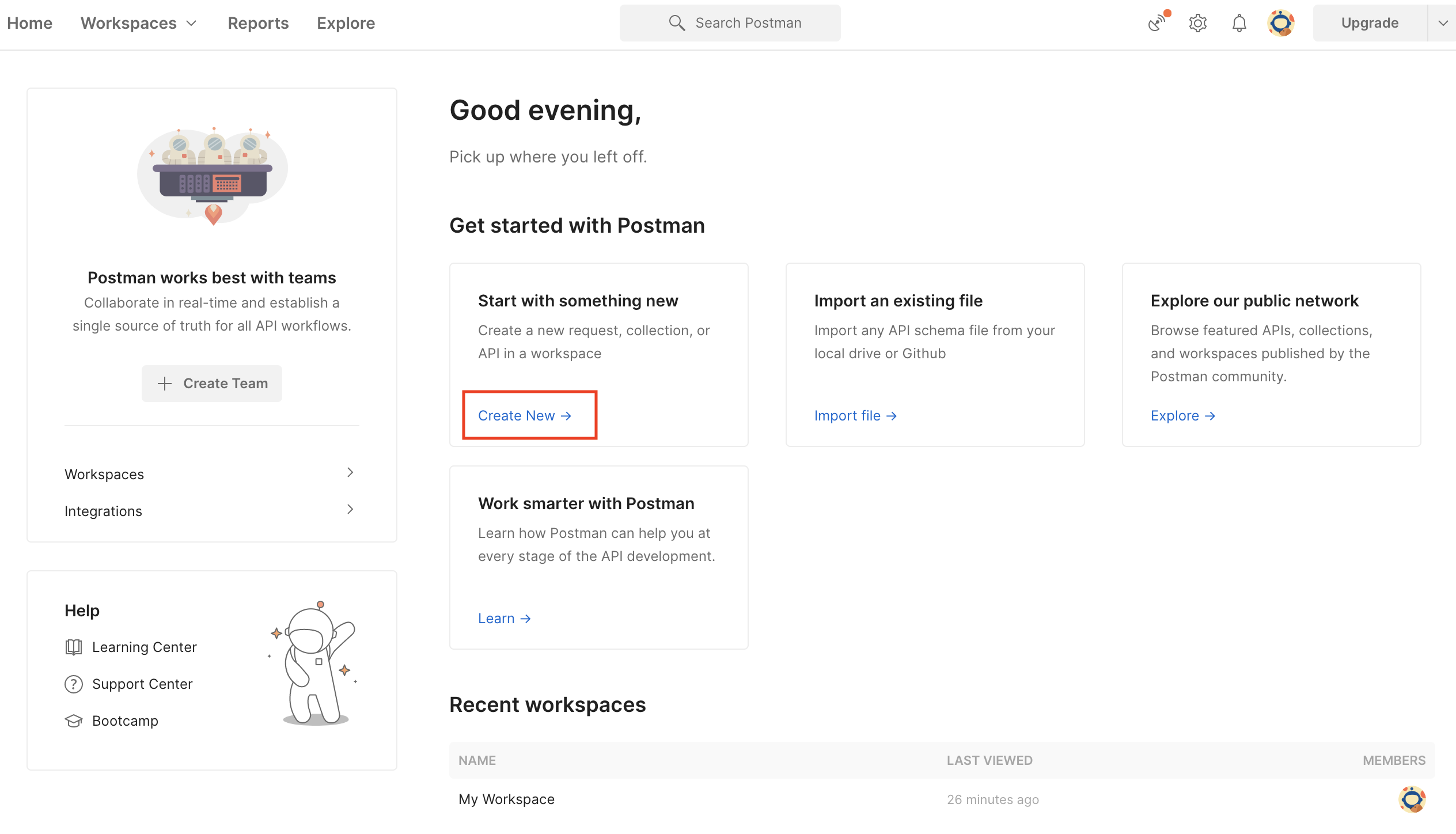Click the Start with something new heading

[x=578, y=301]
